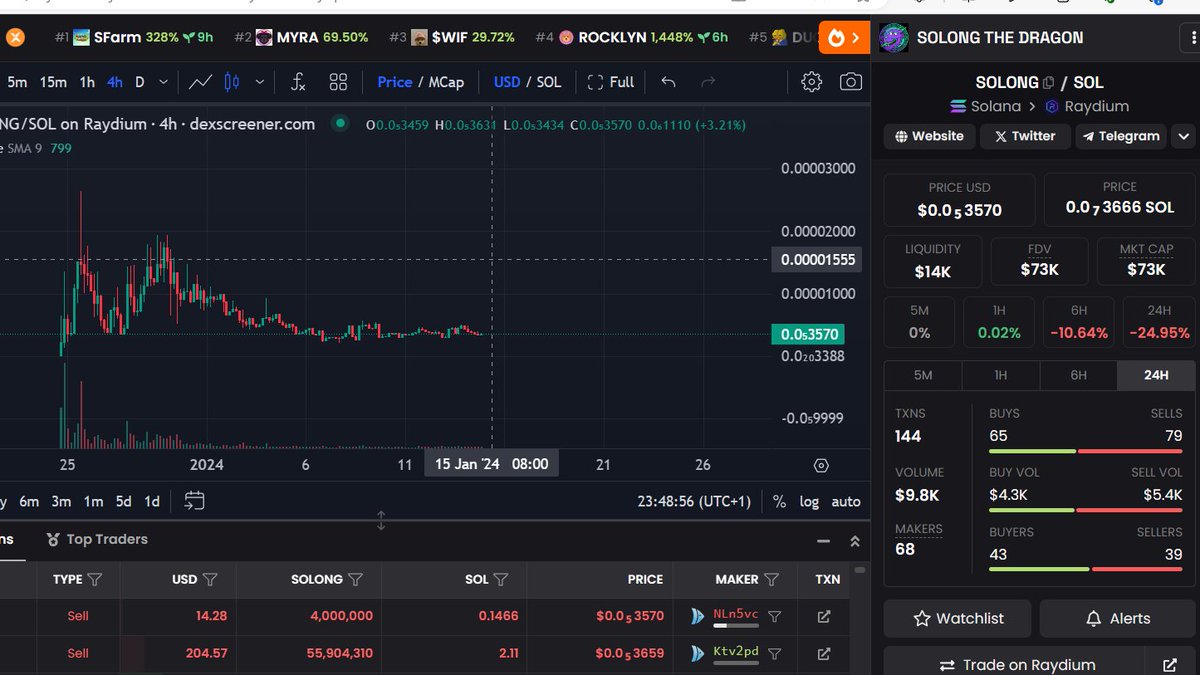1200x675 pixels.
Task: Open the SOLONG Telegram link
Action: click(1121, 136)
